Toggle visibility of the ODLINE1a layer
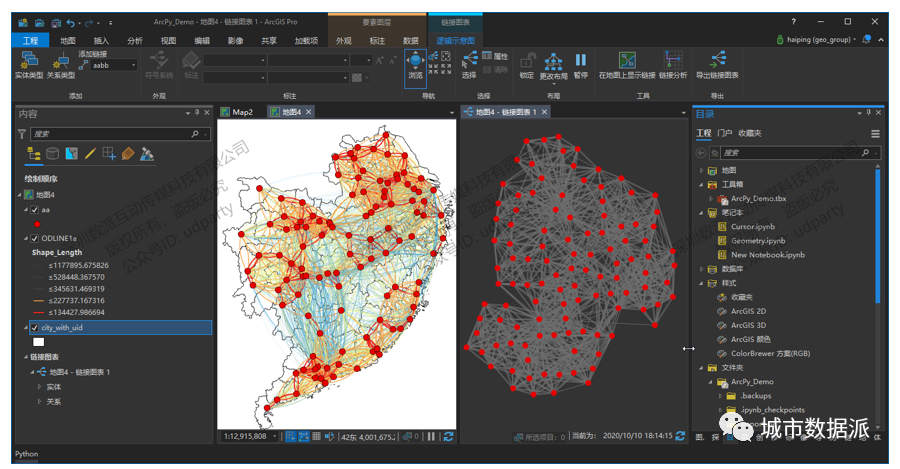900x469 pixels. tap(34, 238)
